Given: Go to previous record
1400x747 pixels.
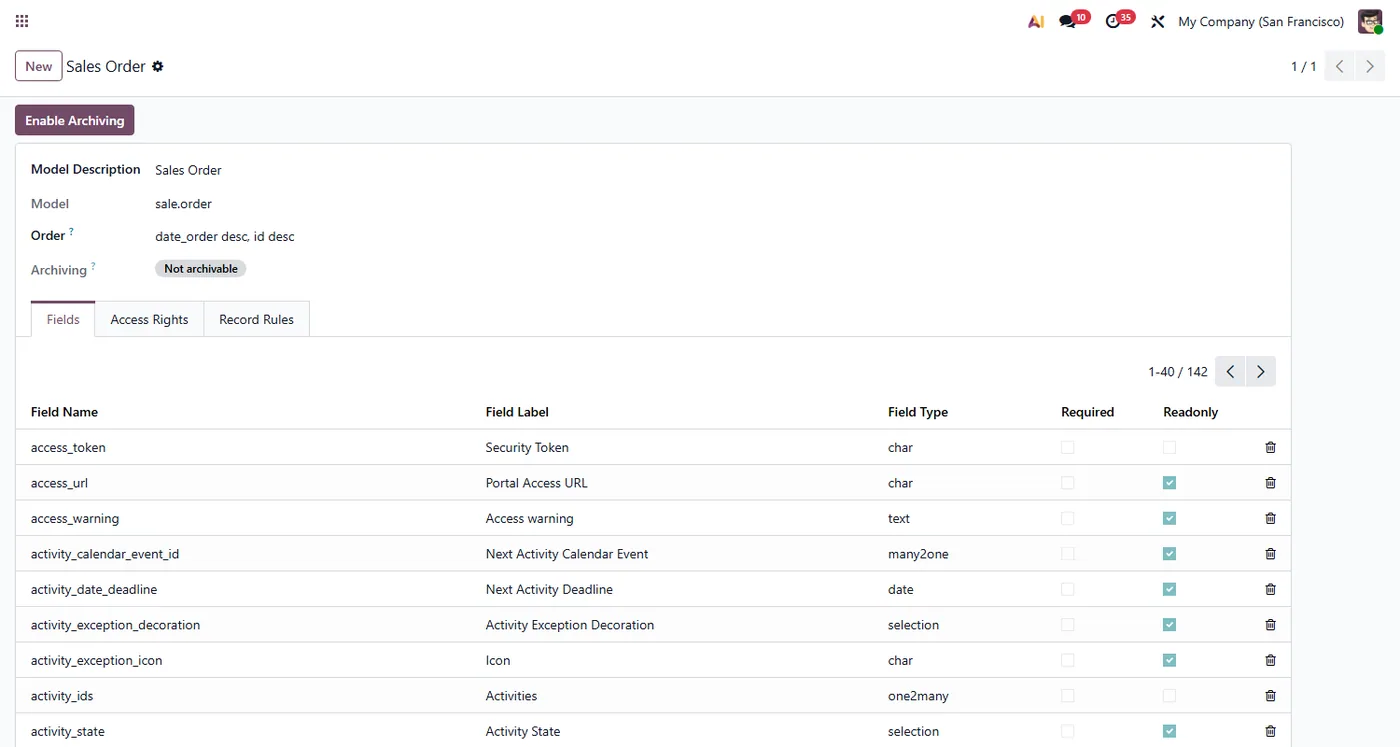Looking at the screenshot, I should 1339,66.
